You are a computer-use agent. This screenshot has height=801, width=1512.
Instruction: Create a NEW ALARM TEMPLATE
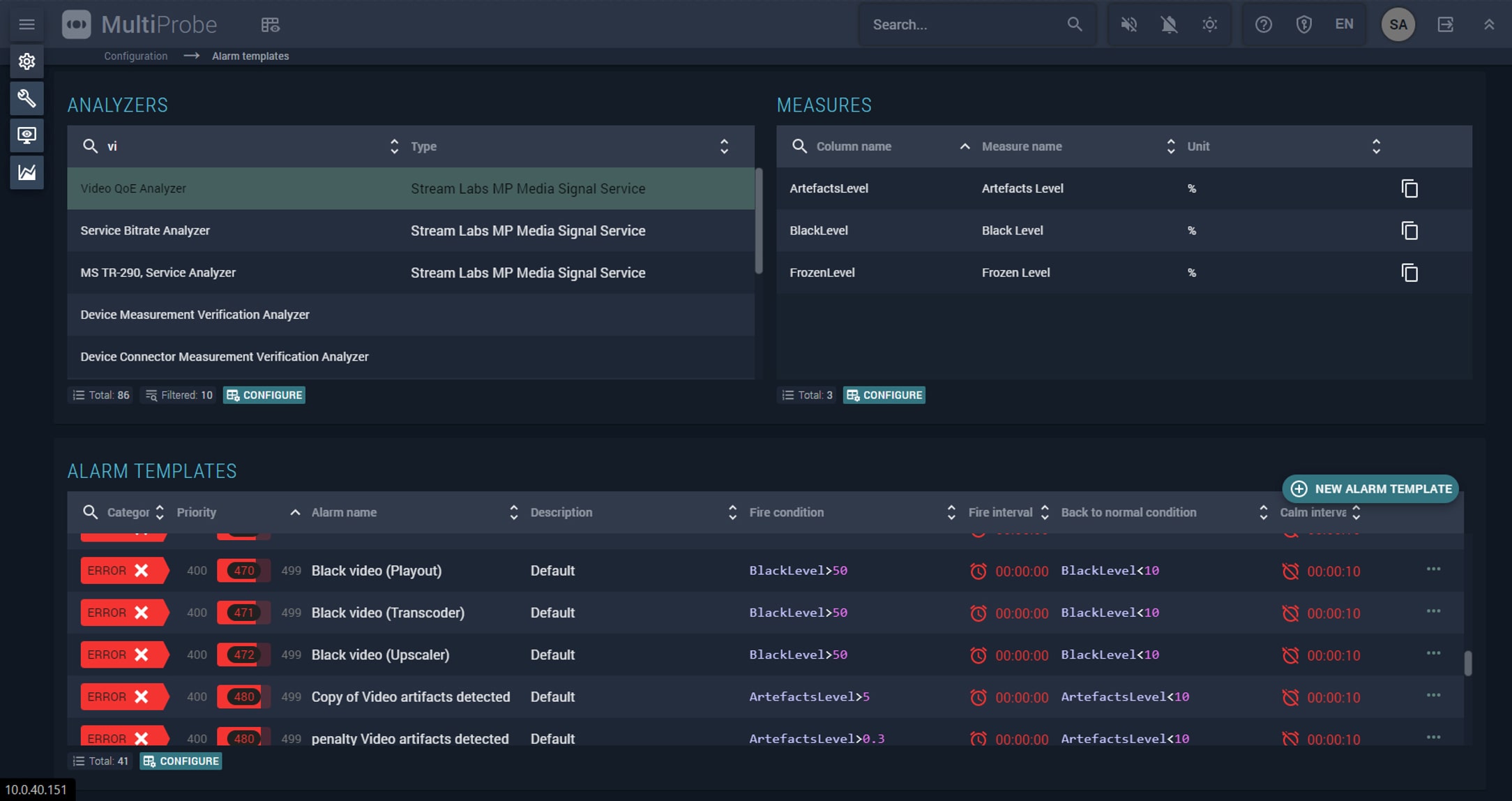pyautogui.click(x=1370, y=488)
